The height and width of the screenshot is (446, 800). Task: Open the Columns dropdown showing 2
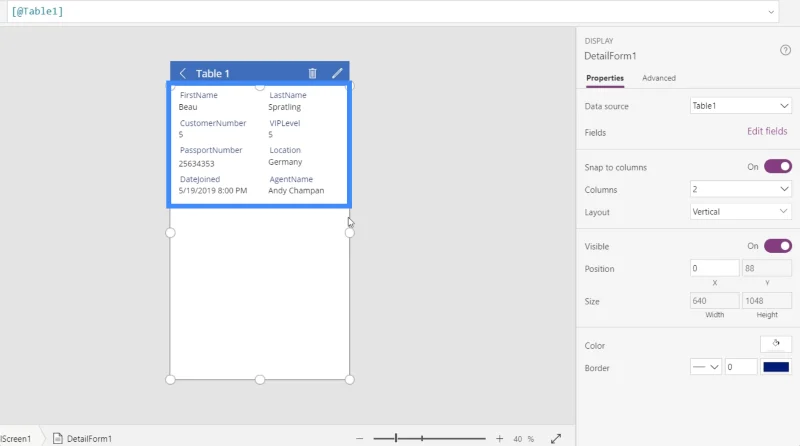[x=740, y=189]
